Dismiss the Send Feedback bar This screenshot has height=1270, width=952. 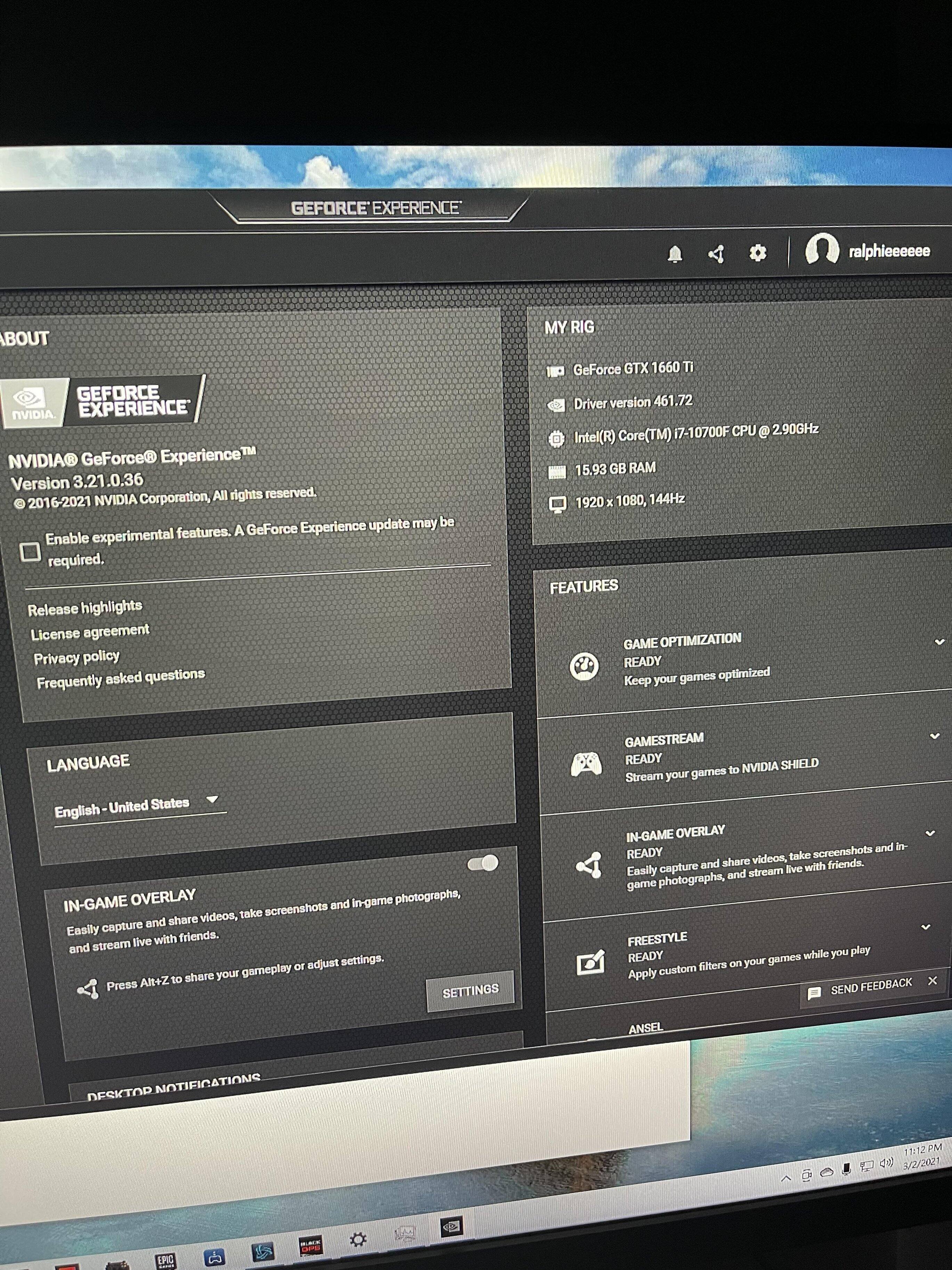(933, 981)
